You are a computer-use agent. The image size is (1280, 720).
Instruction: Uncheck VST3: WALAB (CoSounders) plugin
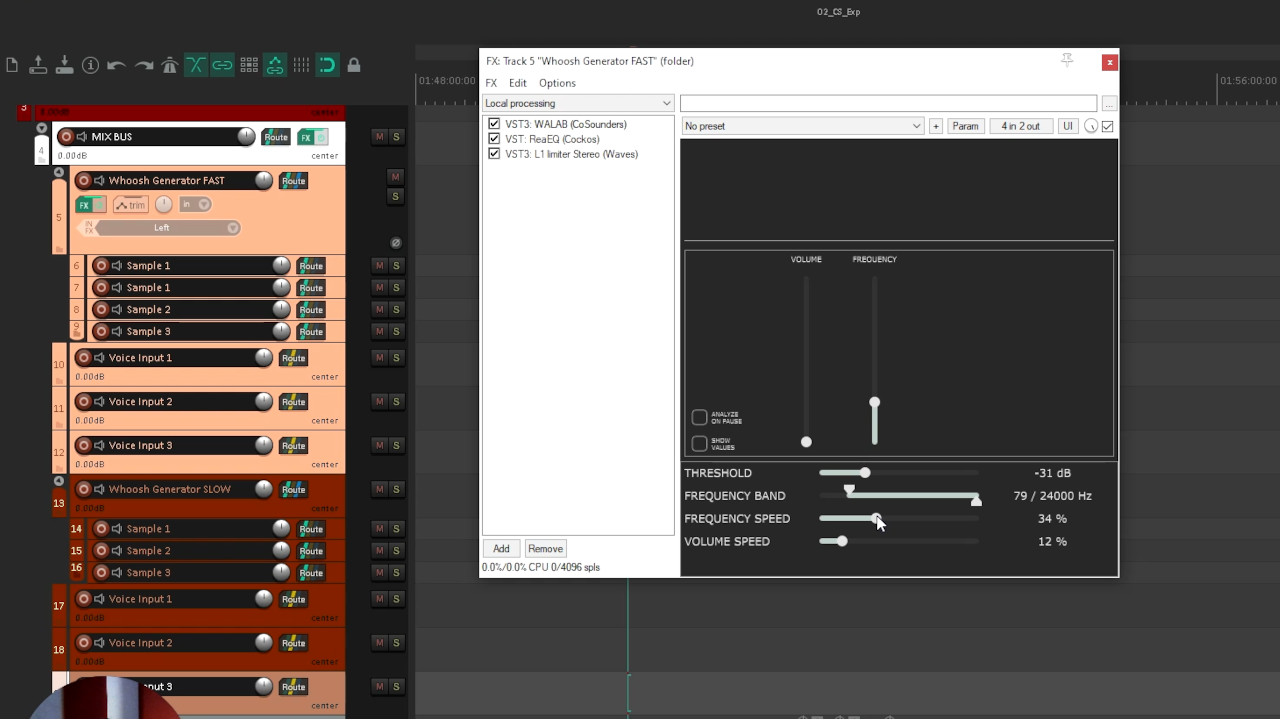(494, 124)
